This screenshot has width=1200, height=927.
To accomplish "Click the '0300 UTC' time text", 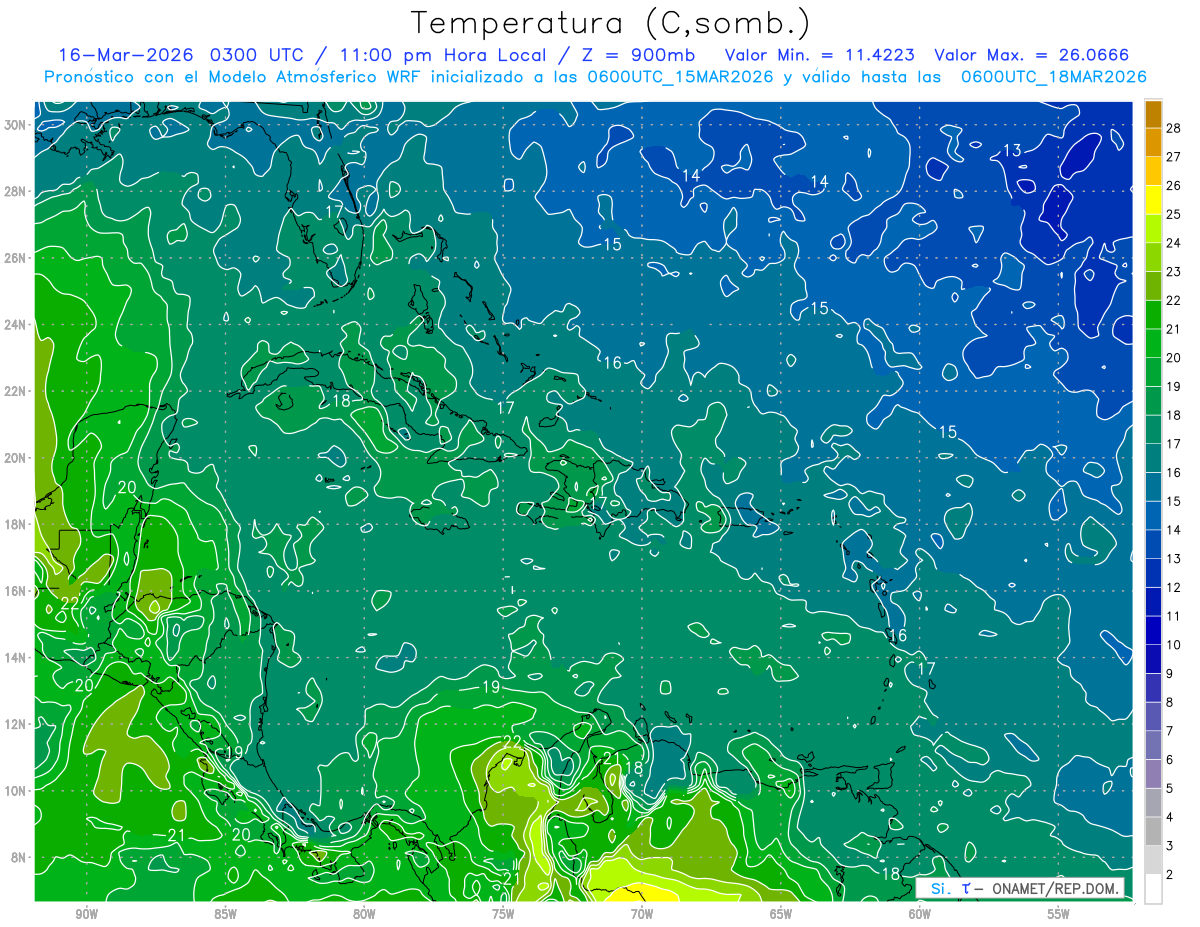I will coord(259,55).
